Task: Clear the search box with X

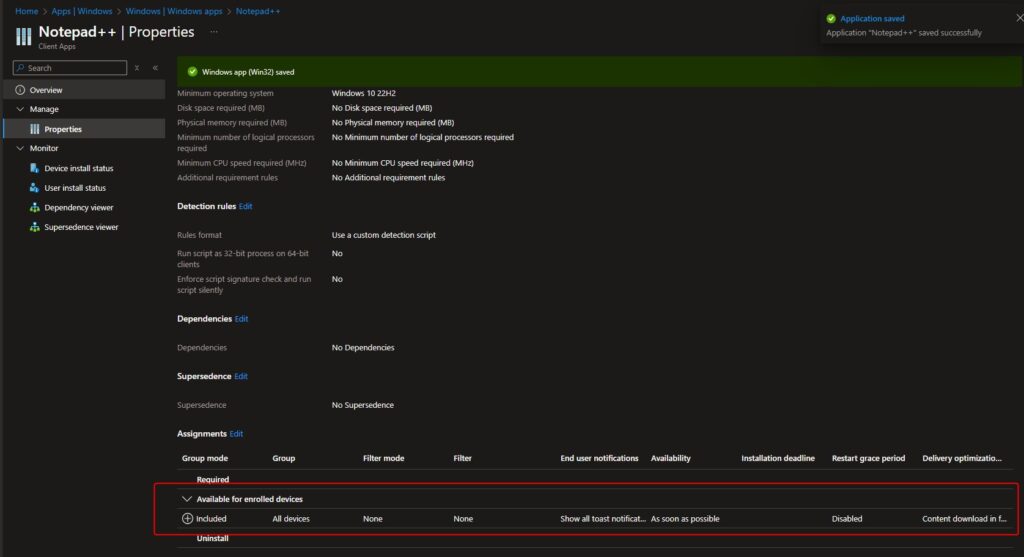Action: pos(136,68)
